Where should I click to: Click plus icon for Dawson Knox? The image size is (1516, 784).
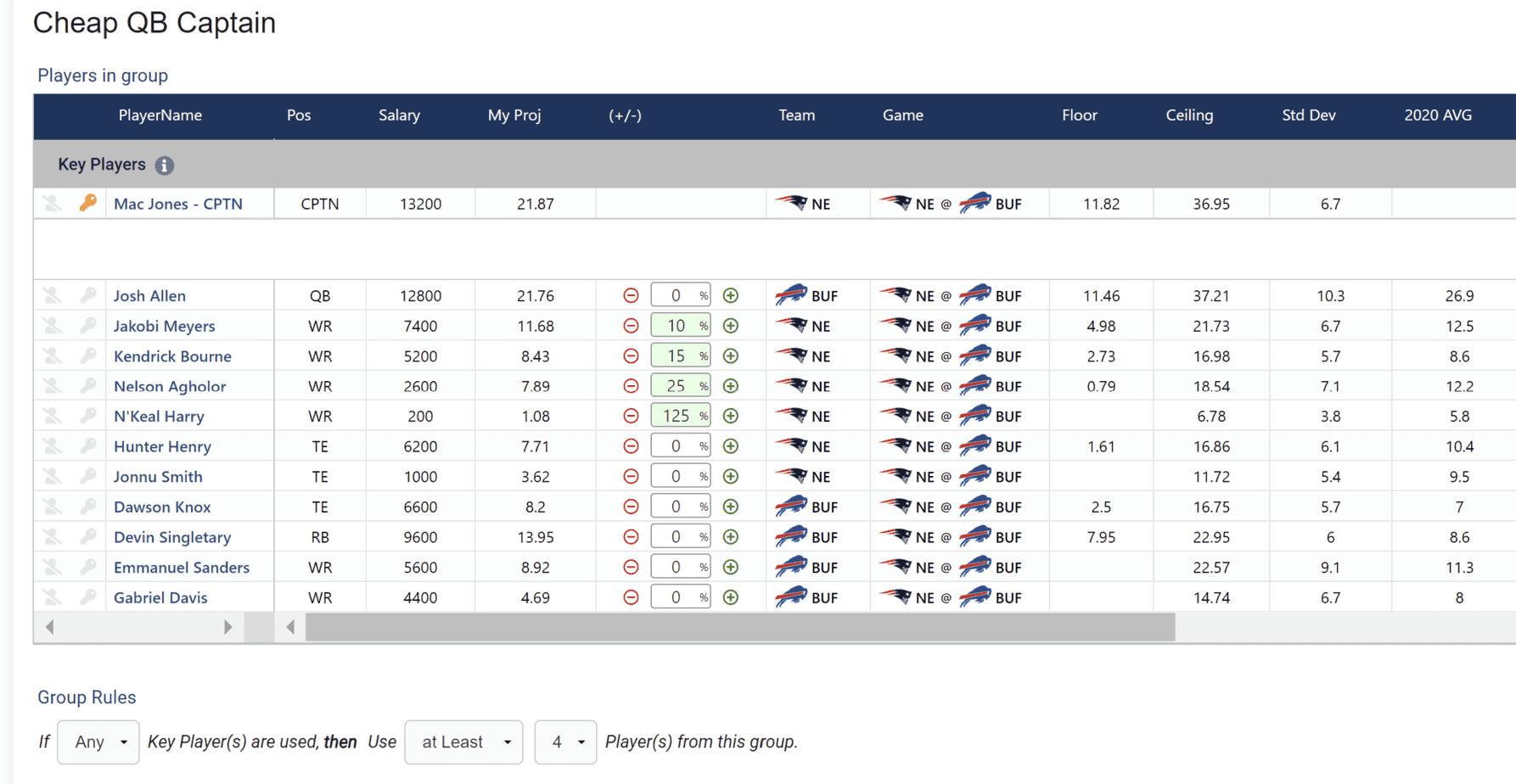[x=730, y=507]
